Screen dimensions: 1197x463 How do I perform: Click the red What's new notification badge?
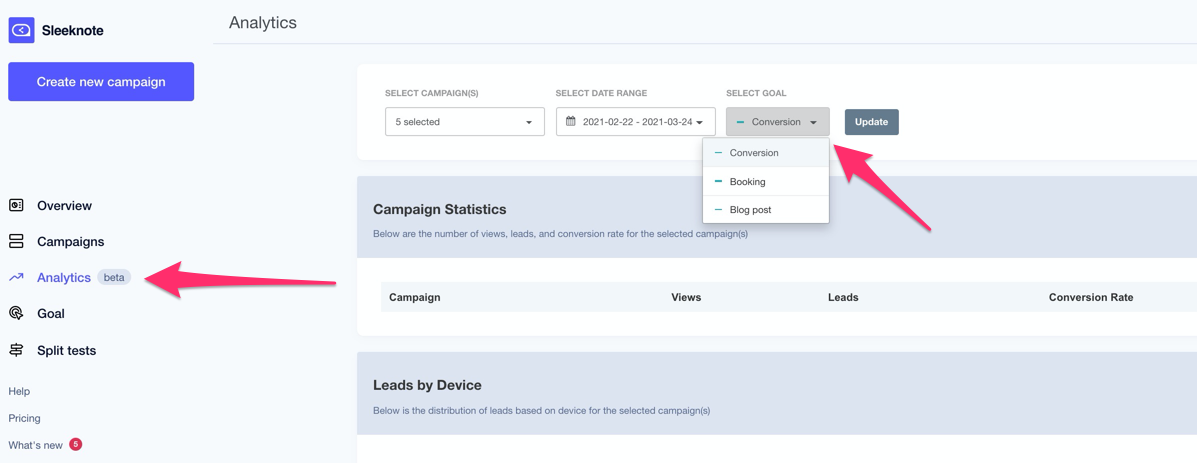pos(75,444)
